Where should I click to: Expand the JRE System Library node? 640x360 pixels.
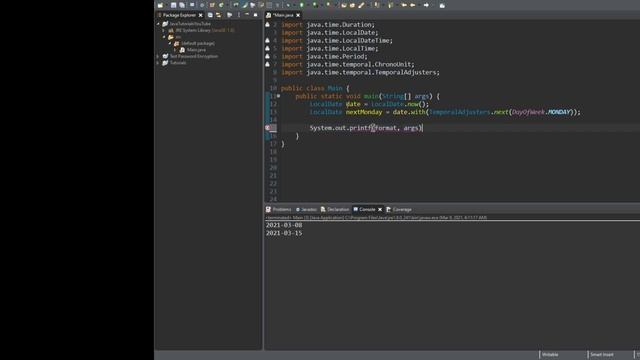pos(164,30)
